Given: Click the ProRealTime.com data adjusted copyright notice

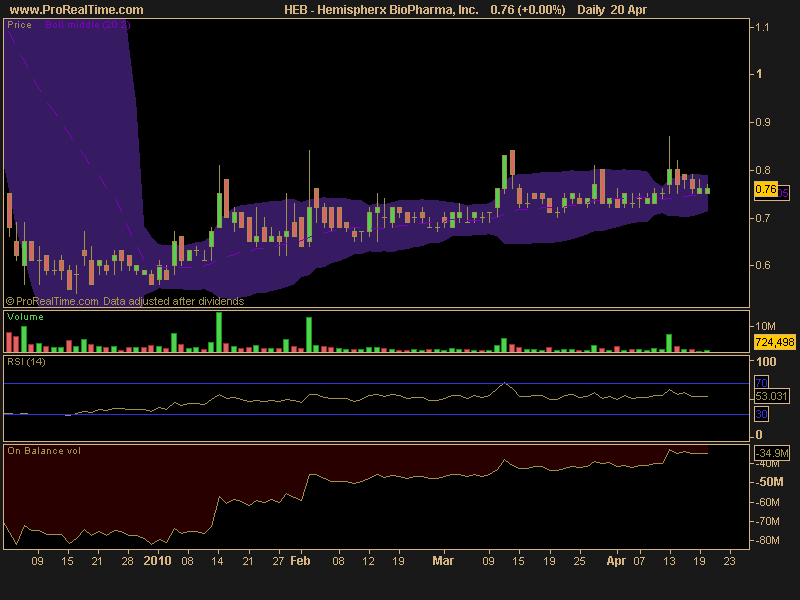Looking at the screenshot, I should click(x=125, y=301).
